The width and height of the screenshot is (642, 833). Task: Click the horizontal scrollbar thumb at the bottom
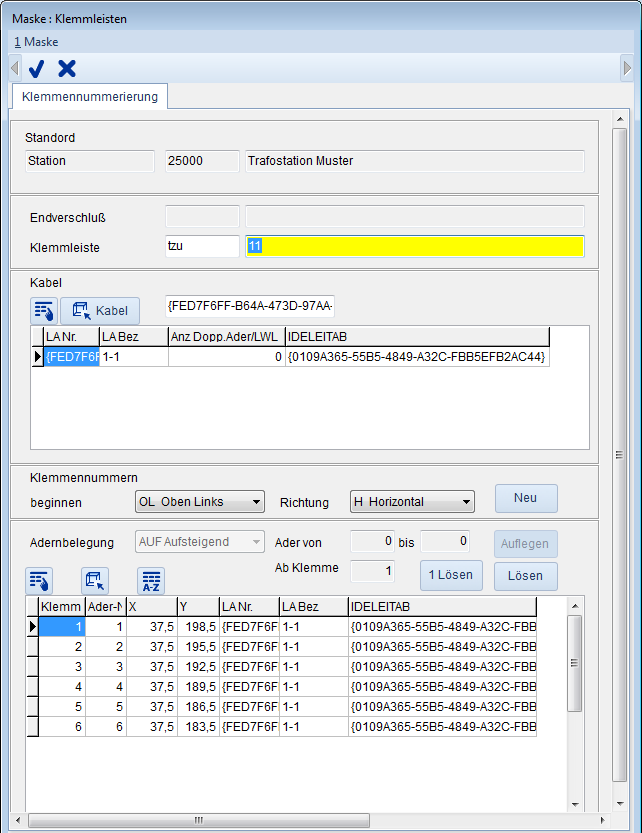coord(199,820)
